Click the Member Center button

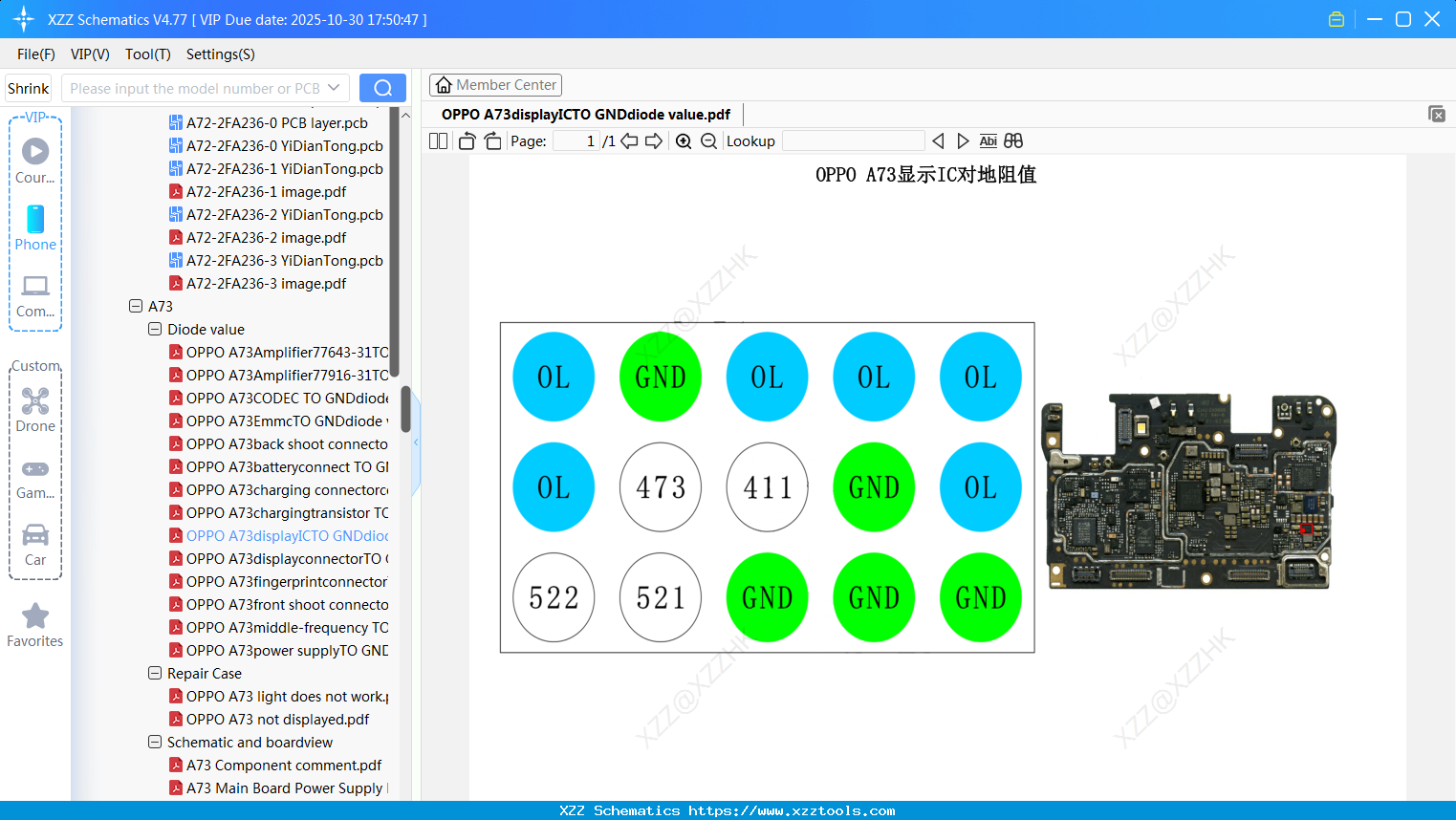tap(495, 84)
